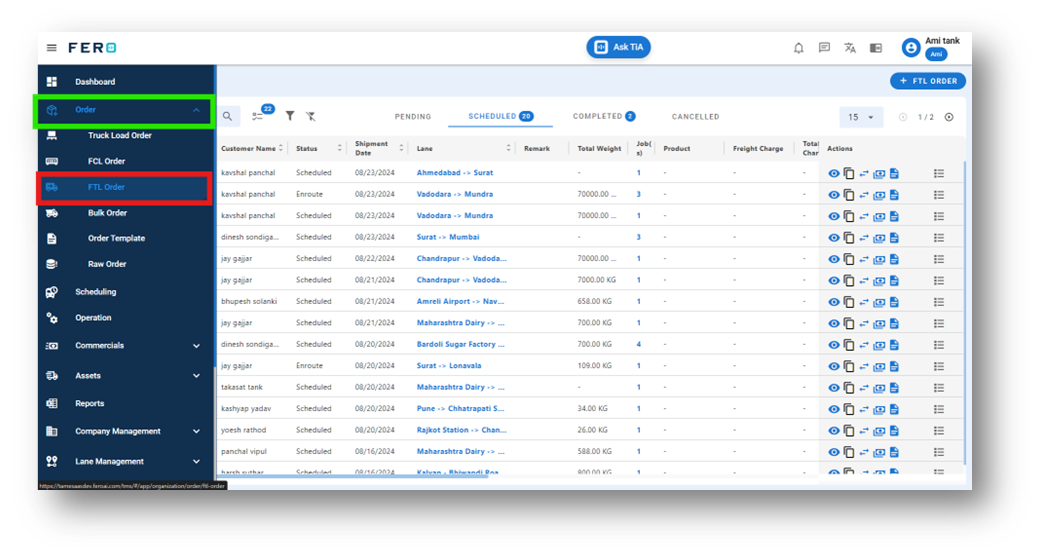The image size is (1037, 555).
Task: Expand the Lane Management chevron
Action: tap(196, 462)
